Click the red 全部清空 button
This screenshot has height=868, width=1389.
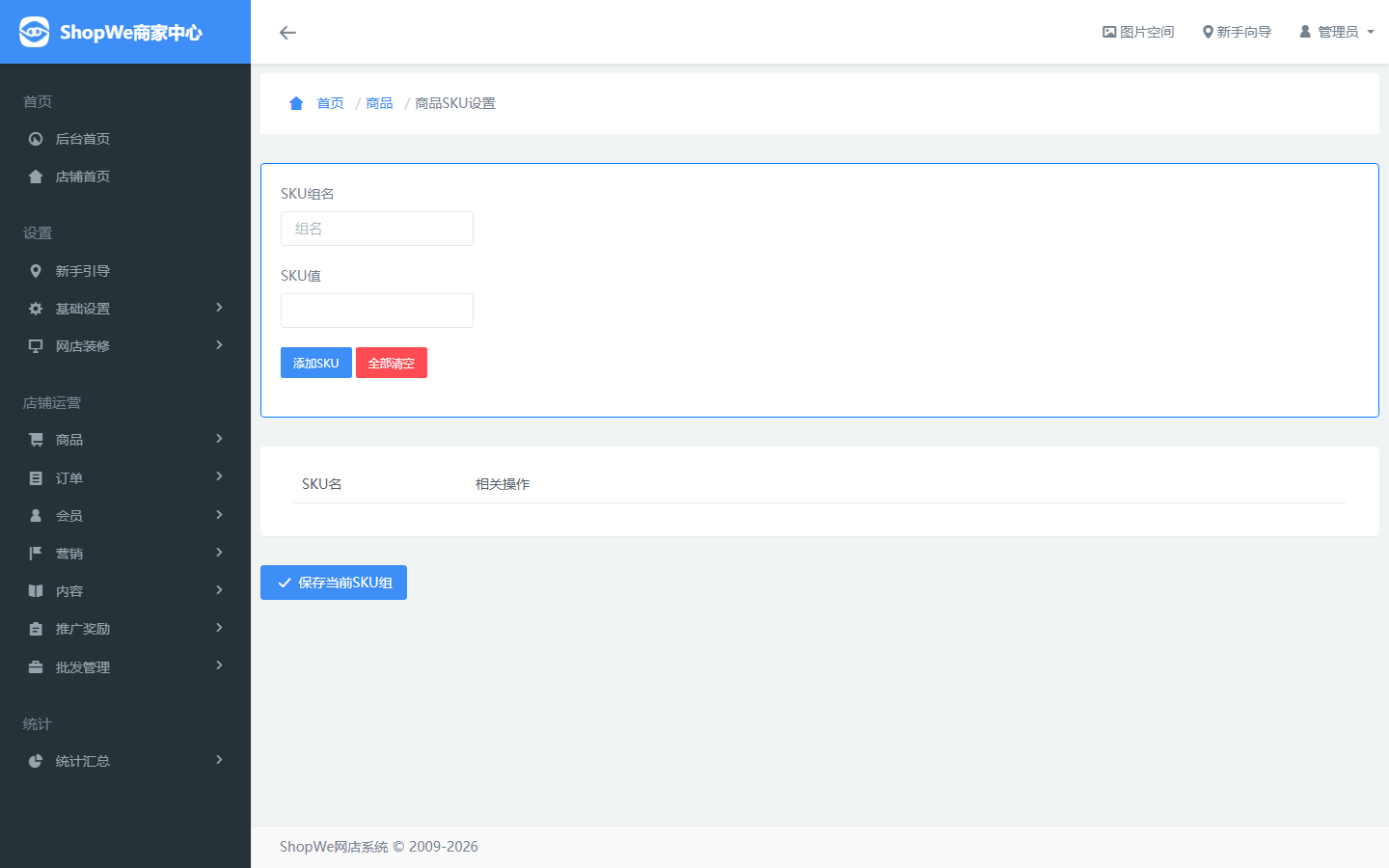(392, 363)
